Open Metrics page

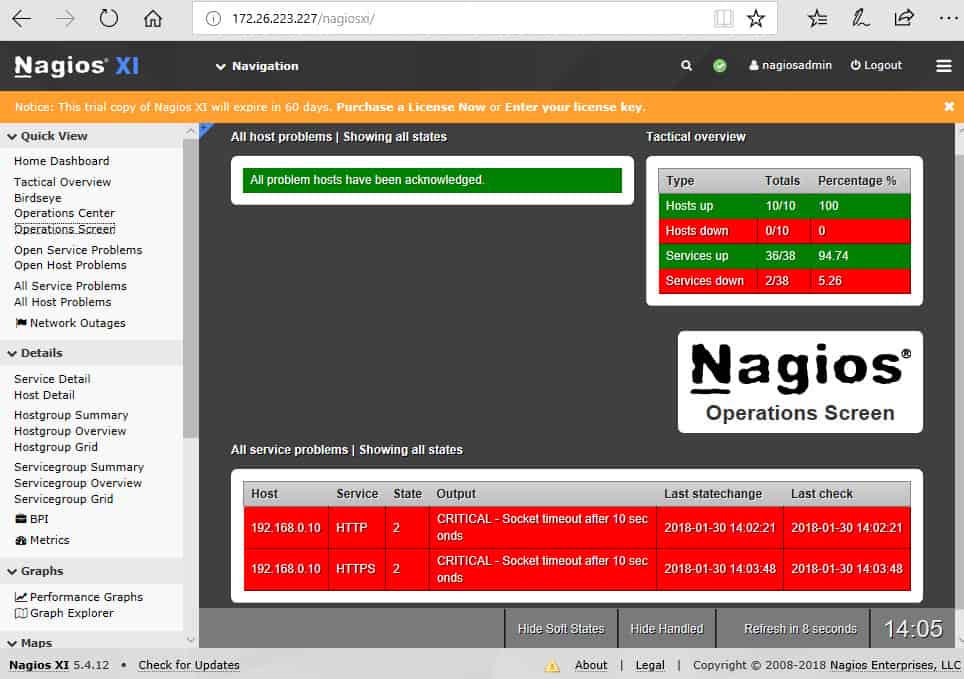click(42, 540)
